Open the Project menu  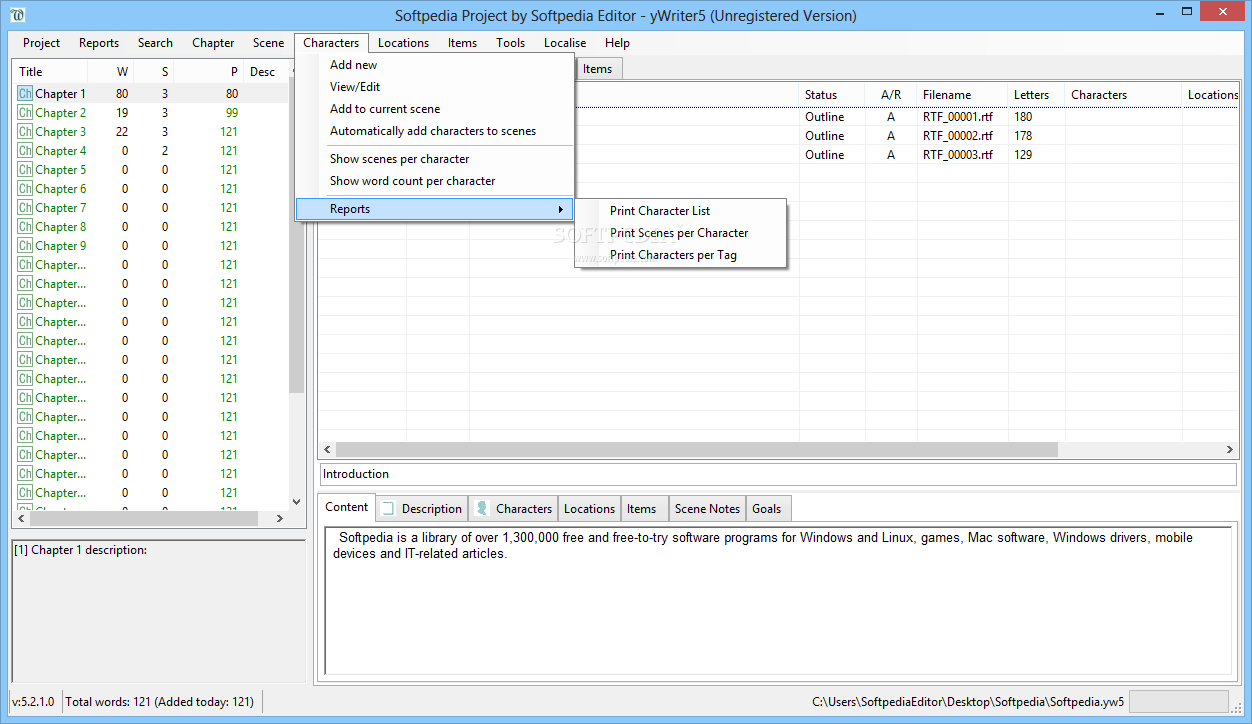(42, 43)
